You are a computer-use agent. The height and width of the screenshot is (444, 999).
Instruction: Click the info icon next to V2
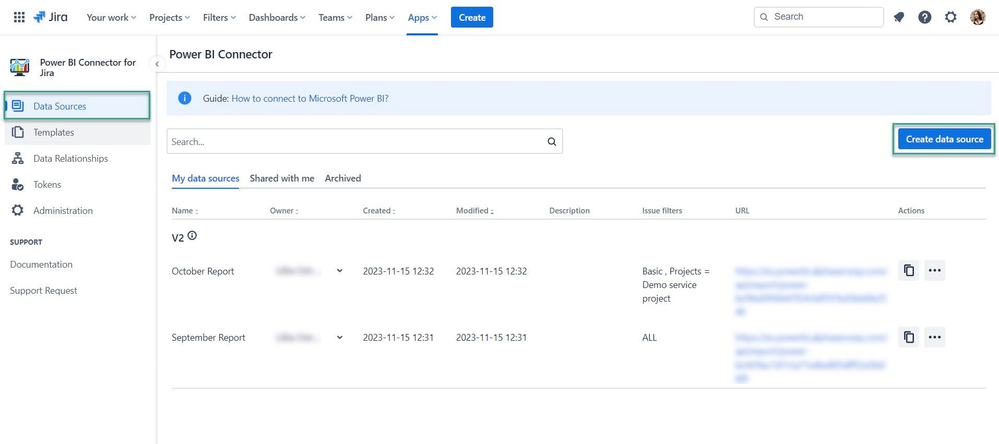coord(192,235)
